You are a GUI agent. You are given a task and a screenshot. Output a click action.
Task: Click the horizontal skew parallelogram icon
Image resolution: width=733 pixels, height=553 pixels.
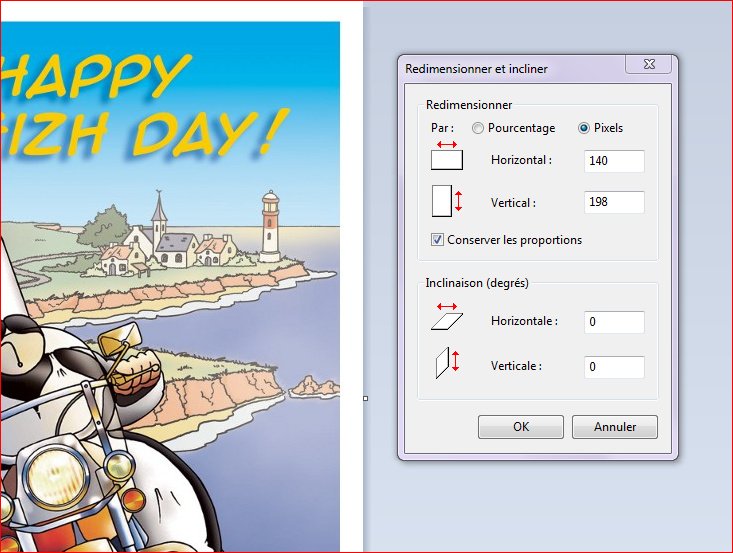[x=447, y=316]
